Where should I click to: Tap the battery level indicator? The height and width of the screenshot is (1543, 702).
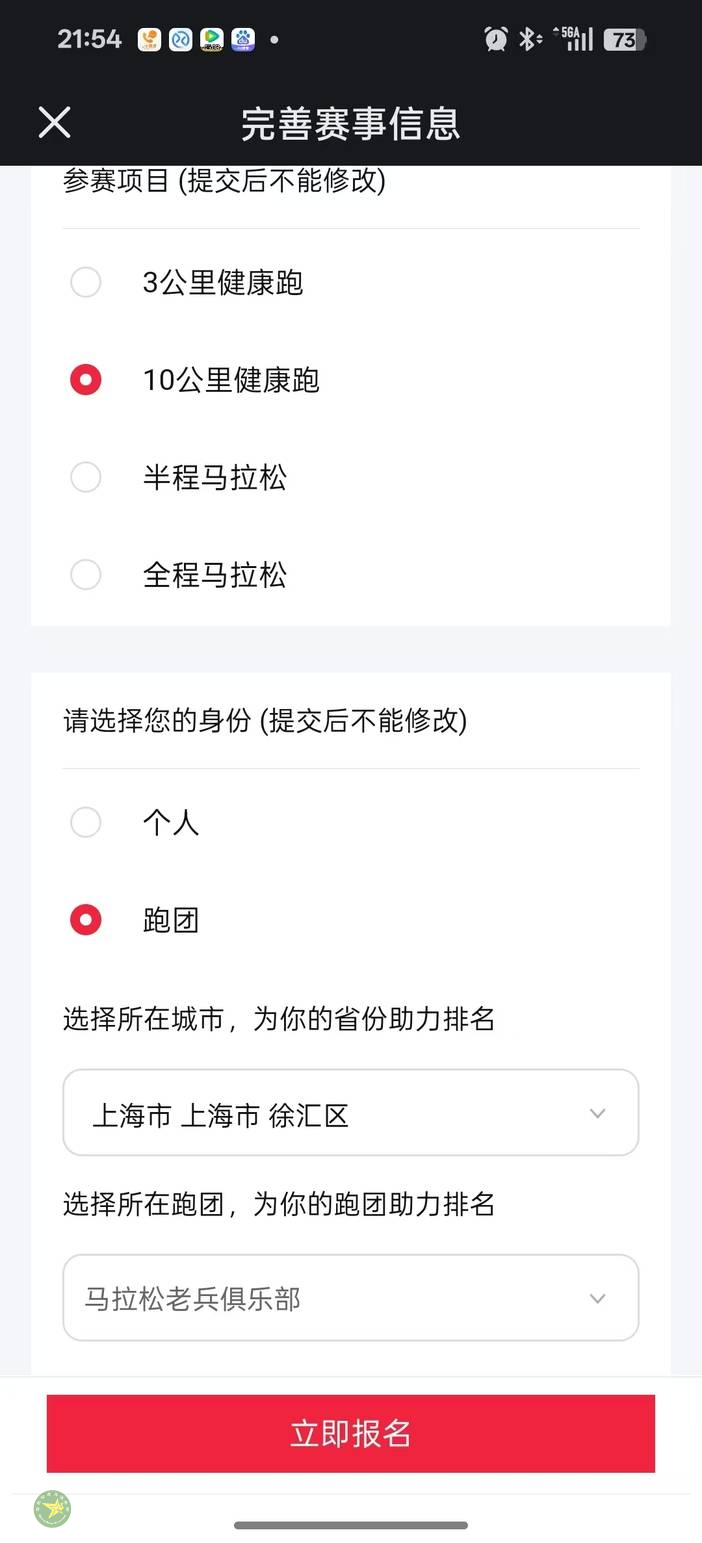click(x=626, y=39)
